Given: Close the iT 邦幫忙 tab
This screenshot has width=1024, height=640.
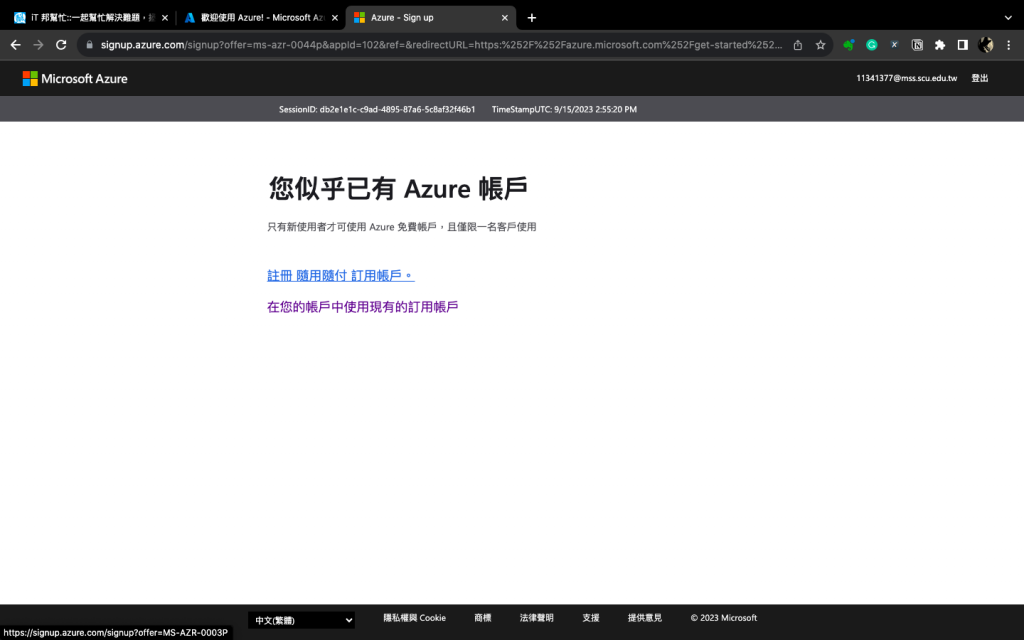Looking at the screenshot, I should [x=165, y=18].
